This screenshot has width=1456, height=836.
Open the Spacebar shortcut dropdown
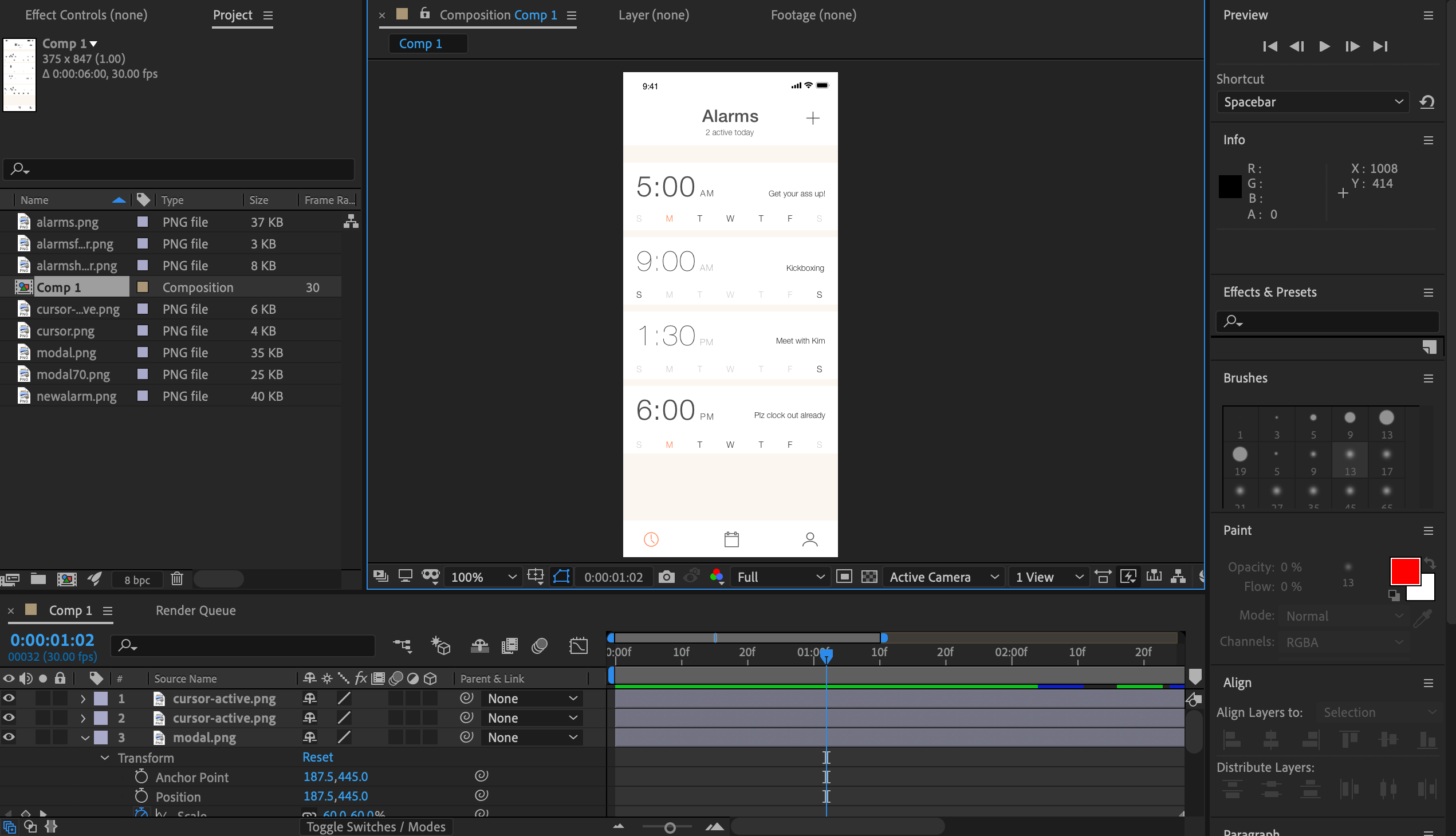(1312, 102)
